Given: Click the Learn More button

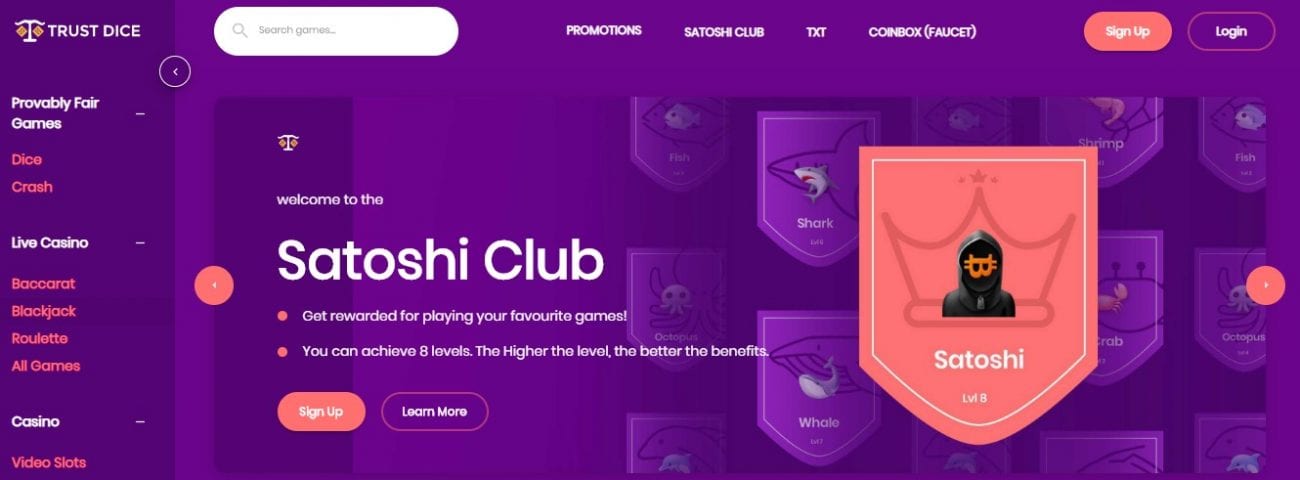Looking at the screenshot, I should tap(434, 412).
